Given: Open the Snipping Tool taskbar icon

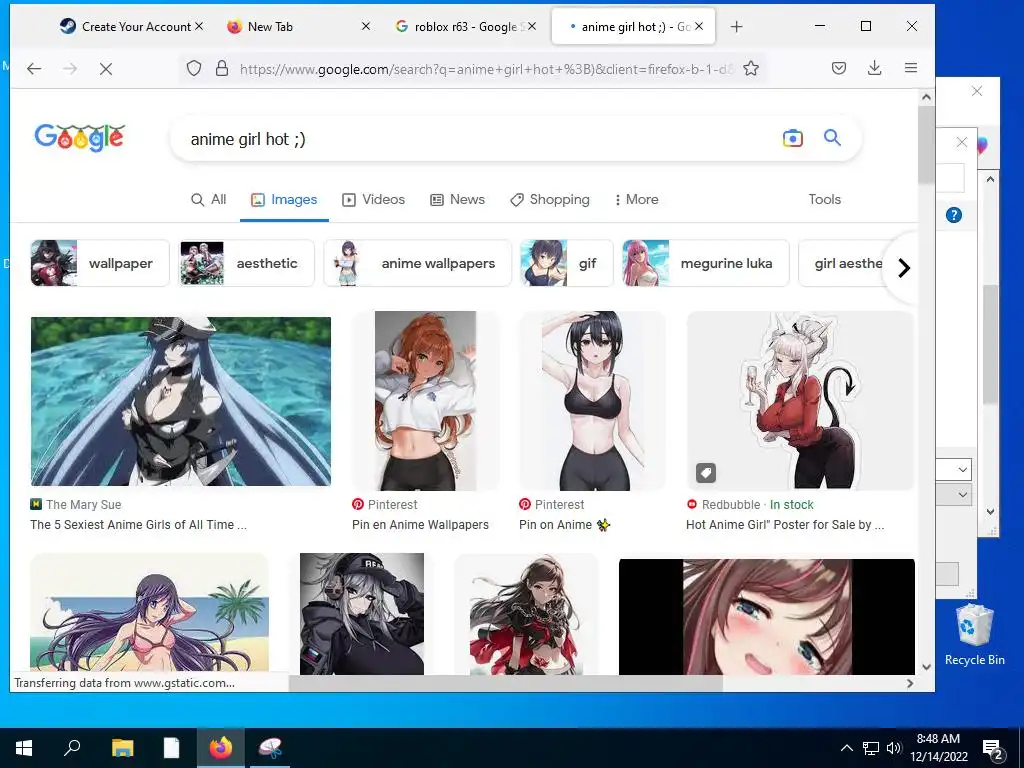Looking at the screenshot, I should pyautogui.click(x=270, y=748).
